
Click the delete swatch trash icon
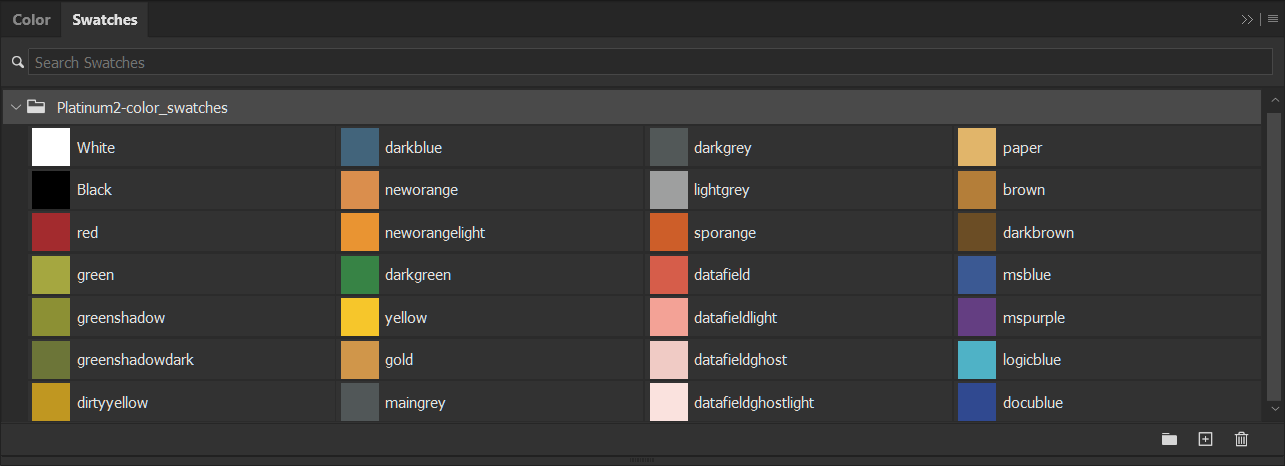tap(1241, 439)
